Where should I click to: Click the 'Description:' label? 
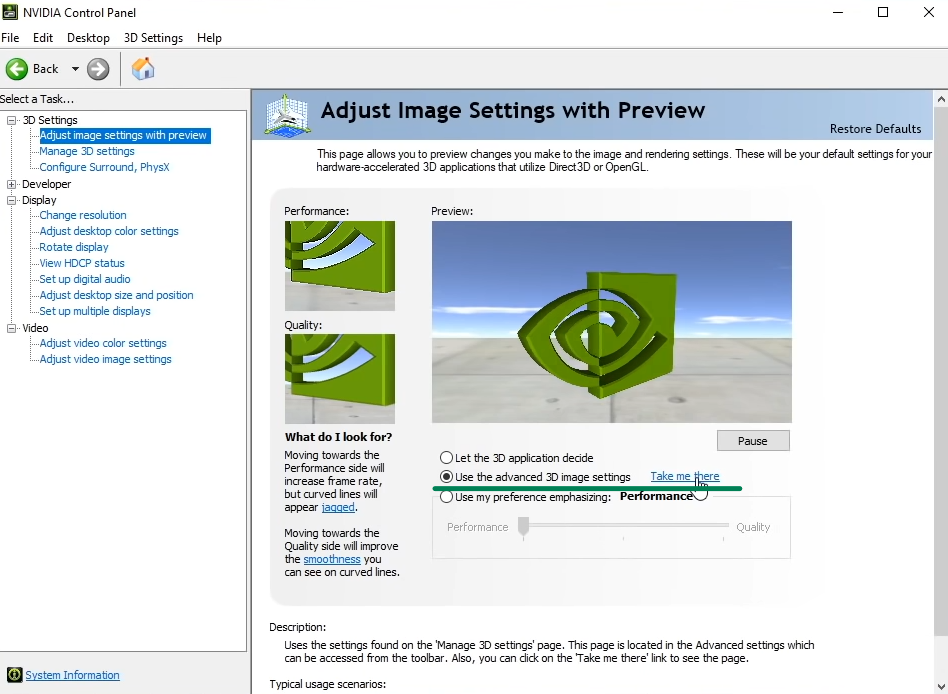tap(297, 627)
